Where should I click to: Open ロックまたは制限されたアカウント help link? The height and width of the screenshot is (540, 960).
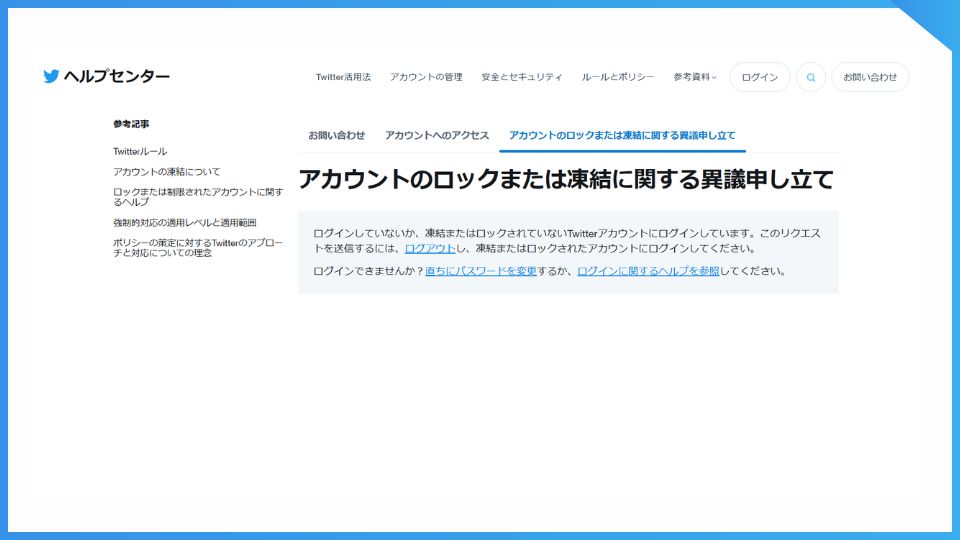(x=198, y=196)
